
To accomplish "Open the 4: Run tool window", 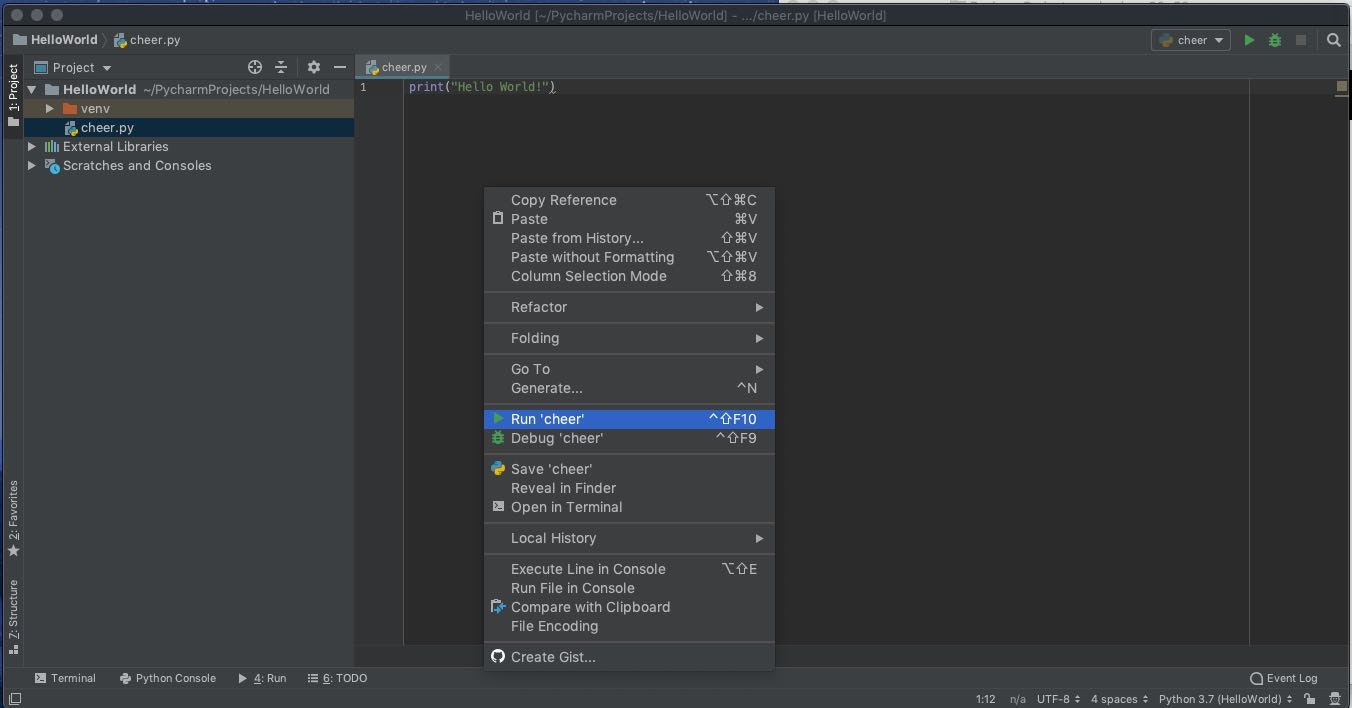I will point(262,678).
